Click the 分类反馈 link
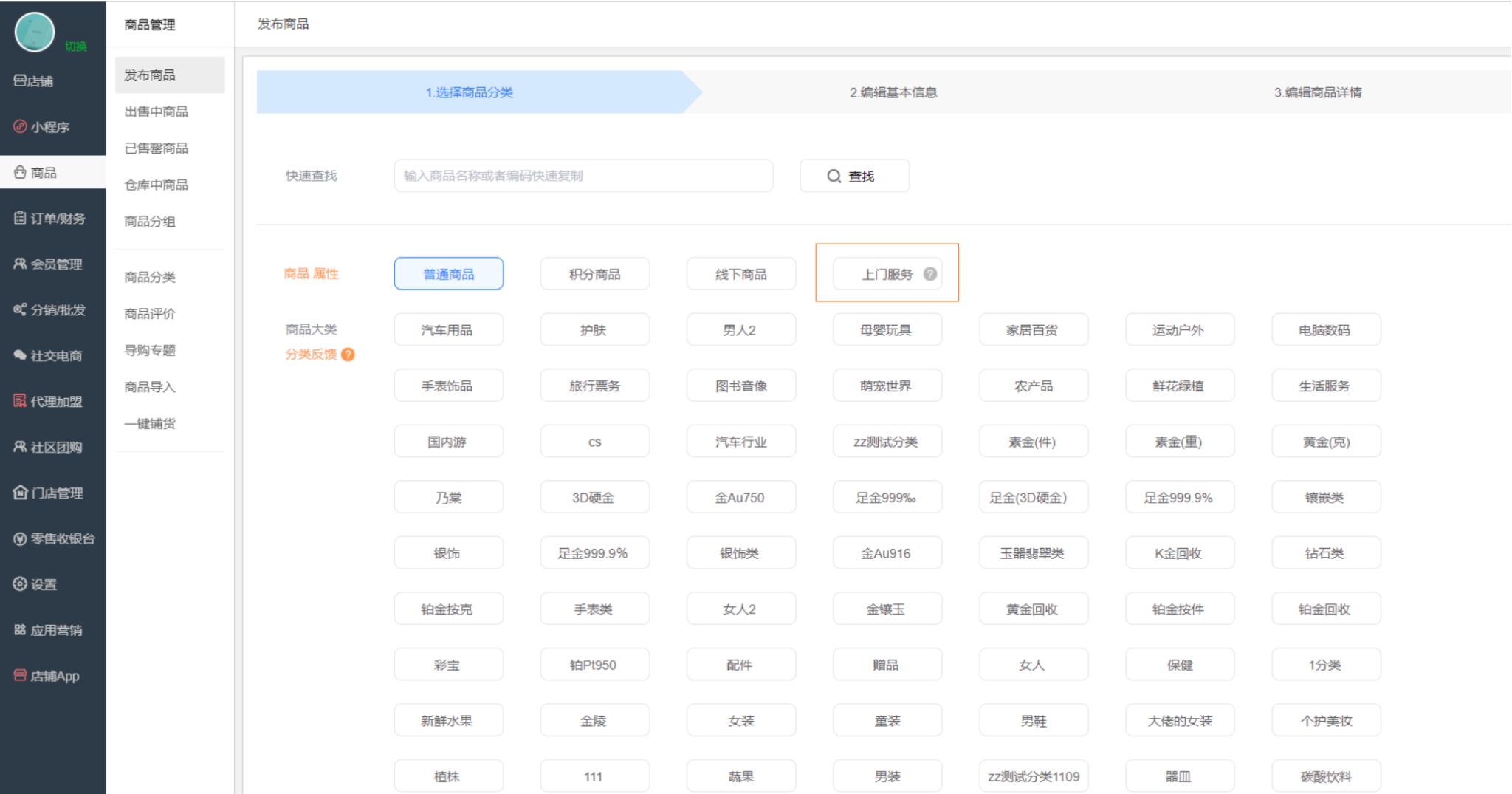The height and width of the screenshot is (794, 1512). 311,355
